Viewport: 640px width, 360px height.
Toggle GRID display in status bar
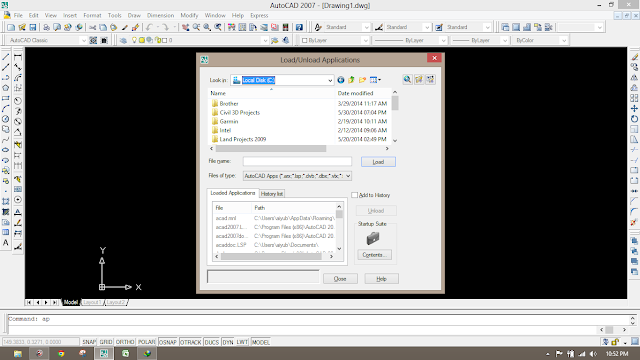point(106,342)
